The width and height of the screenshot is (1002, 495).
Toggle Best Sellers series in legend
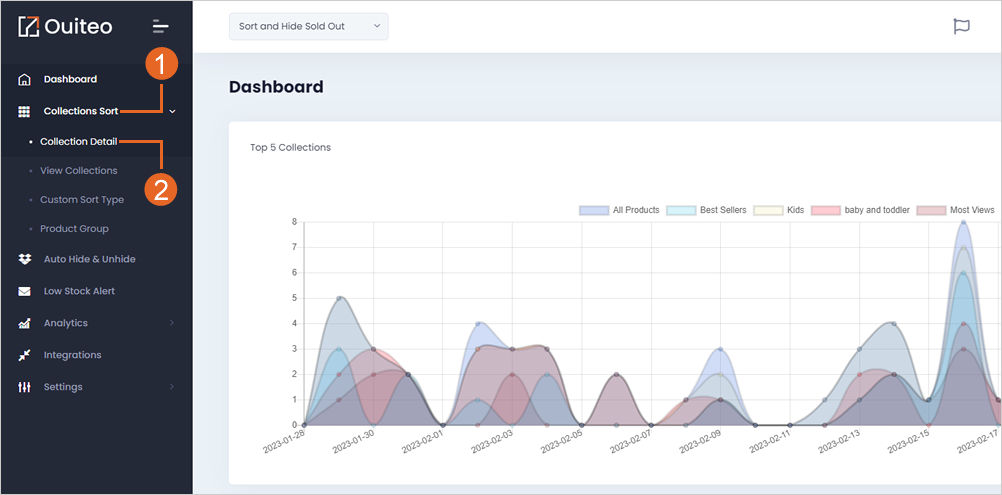(706, 210)
